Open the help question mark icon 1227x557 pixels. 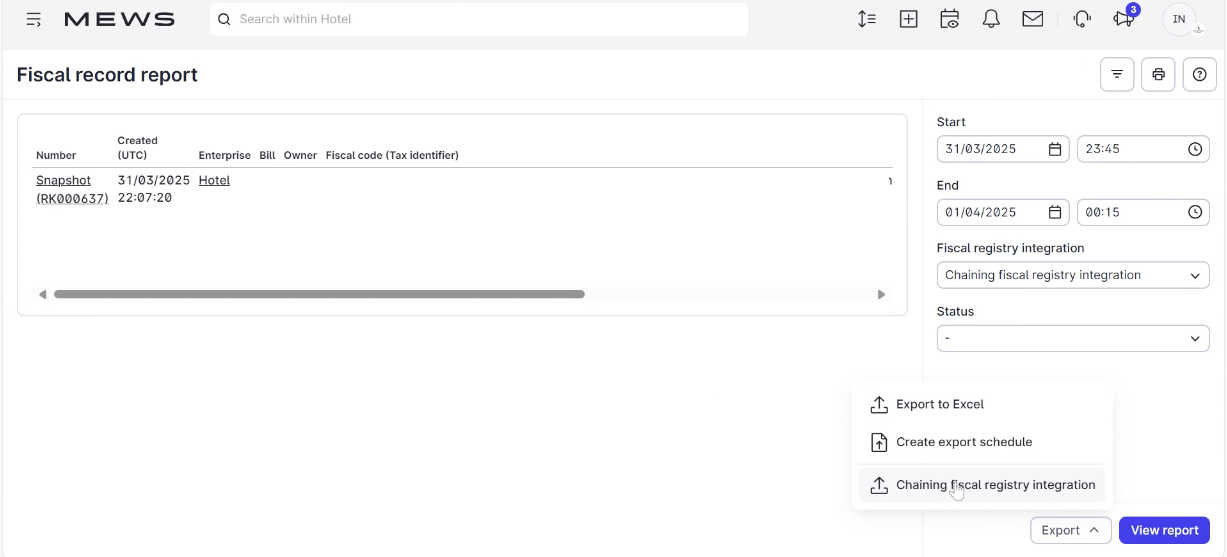coord(1200,75)
